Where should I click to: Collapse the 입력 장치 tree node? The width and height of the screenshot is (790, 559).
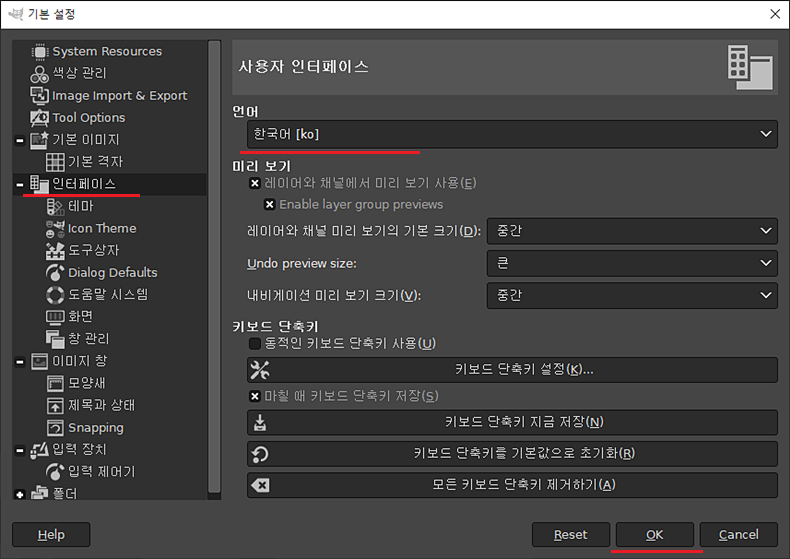20,450
